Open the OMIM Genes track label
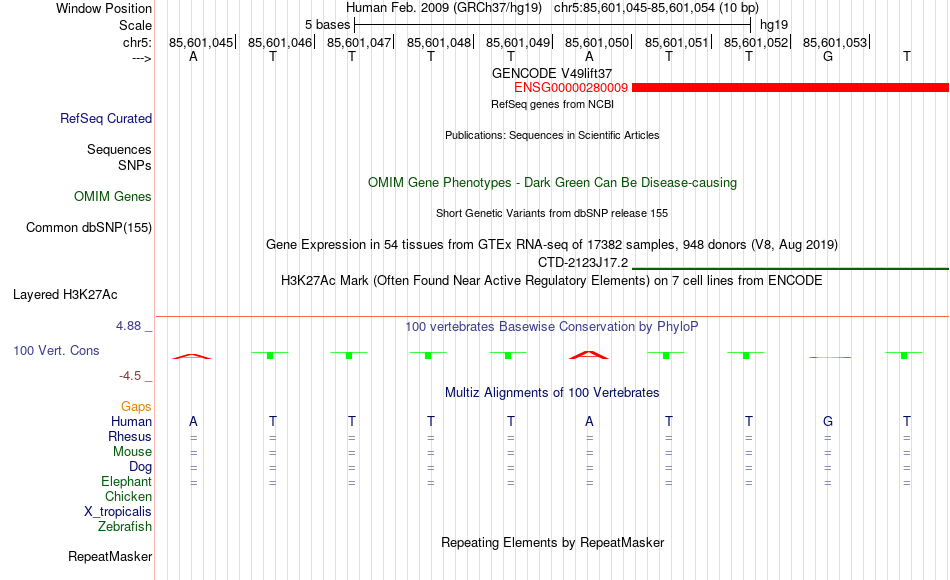This screenshot has width=950, height=580. (x=113, y=196)
